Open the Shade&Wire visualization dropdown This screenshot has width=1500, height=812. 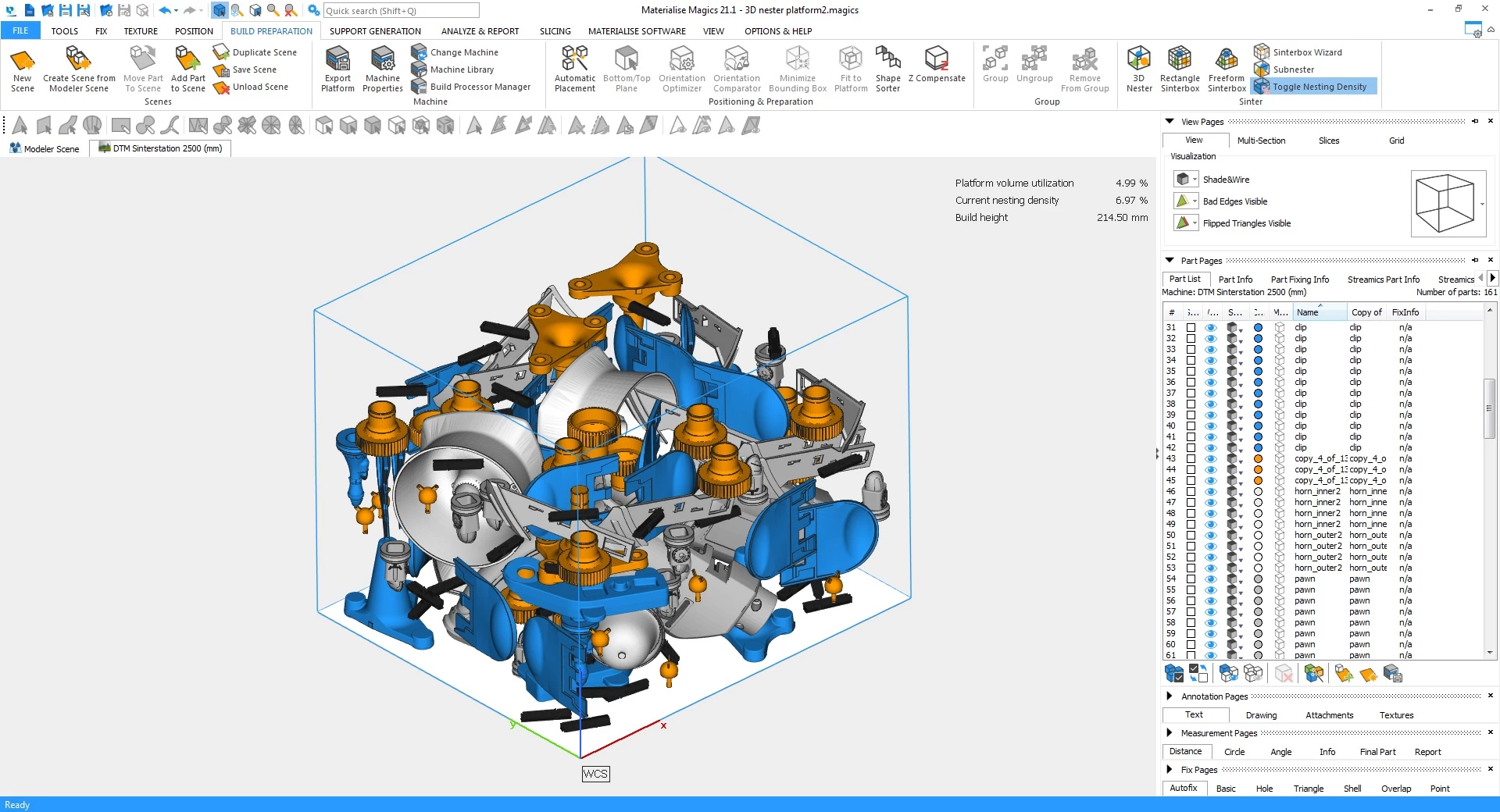click(x=1195, y=180)
